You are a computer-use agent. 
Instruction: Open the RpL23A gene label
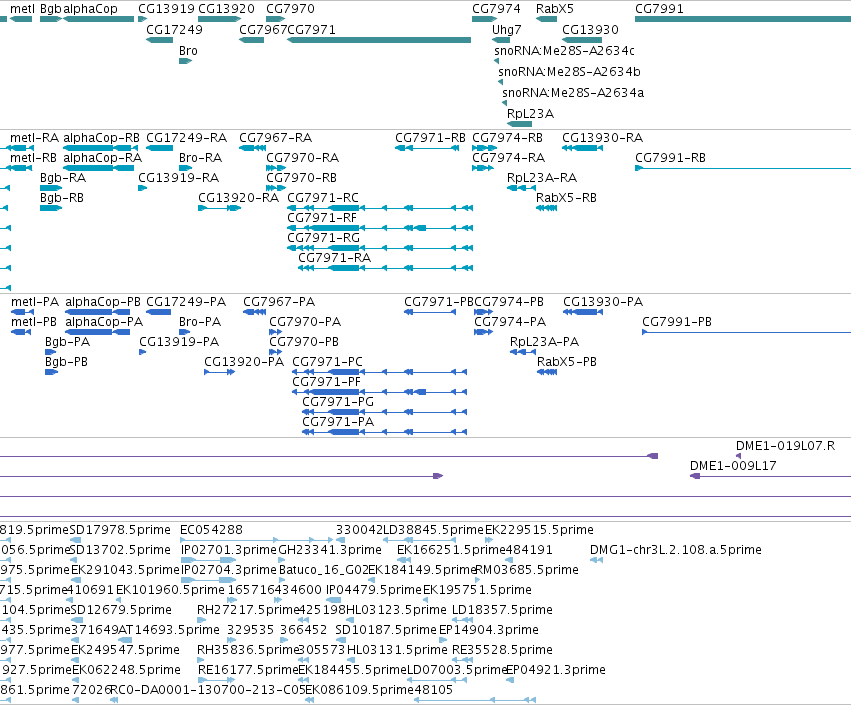(530, 114)
